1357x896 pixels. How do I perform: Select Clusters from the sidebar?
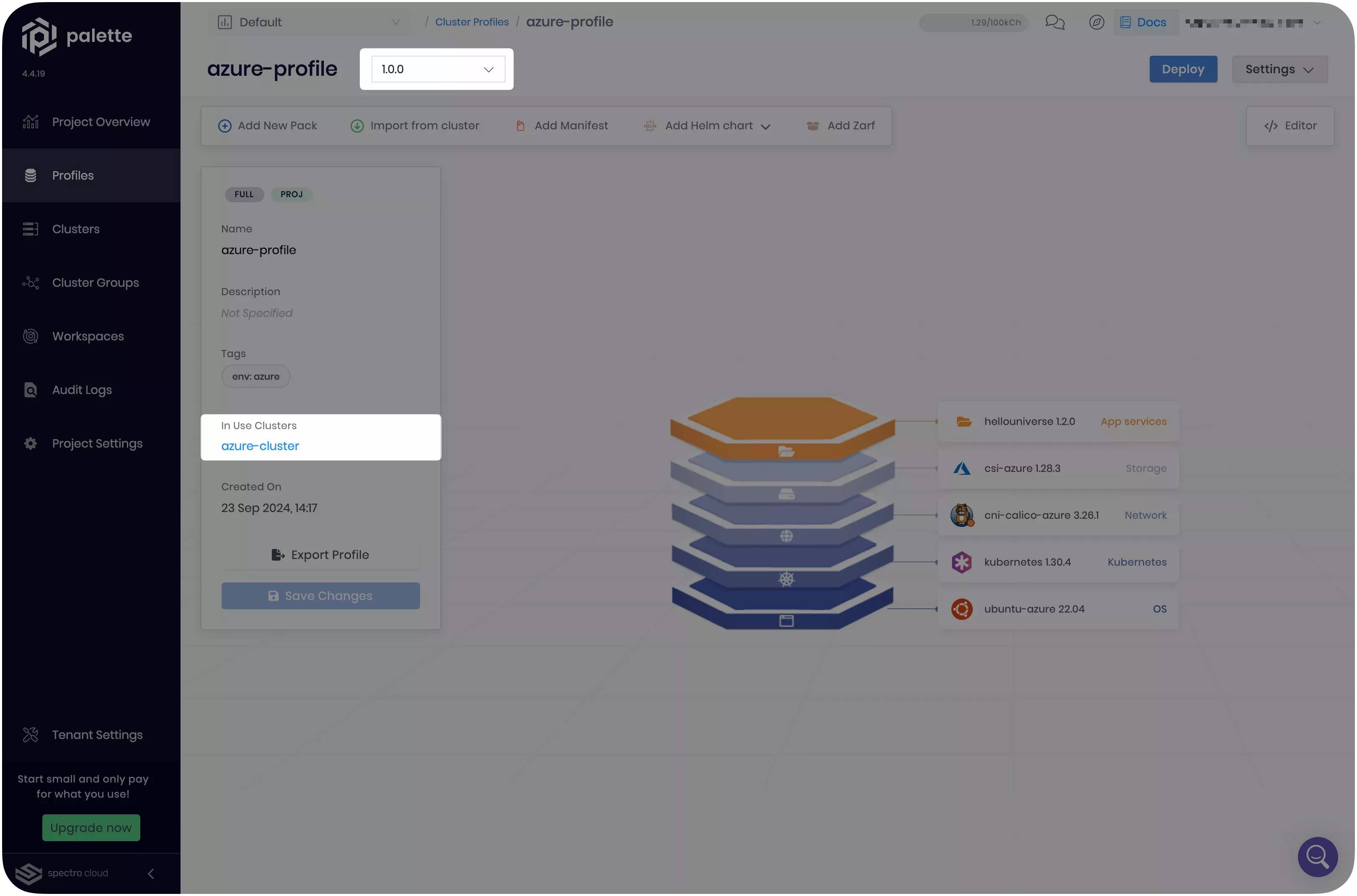[x=75, y=229]
